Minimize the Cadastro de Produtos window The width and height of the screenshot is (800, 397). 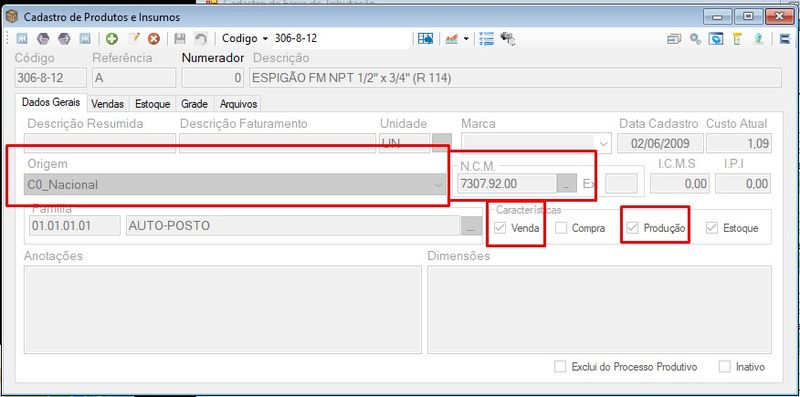(718, 17)
